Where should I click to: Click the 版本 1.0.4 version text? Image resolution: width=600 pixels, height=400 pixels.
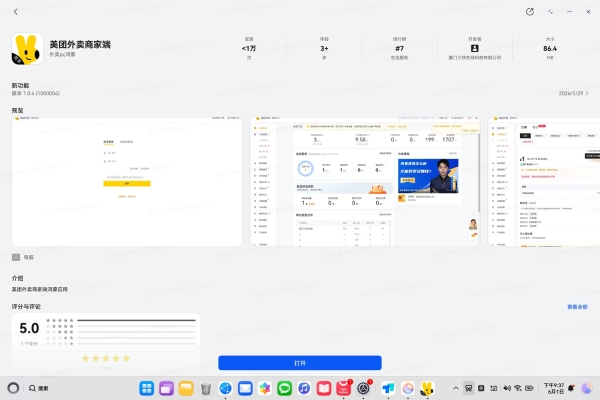click(x=36, y=93)
